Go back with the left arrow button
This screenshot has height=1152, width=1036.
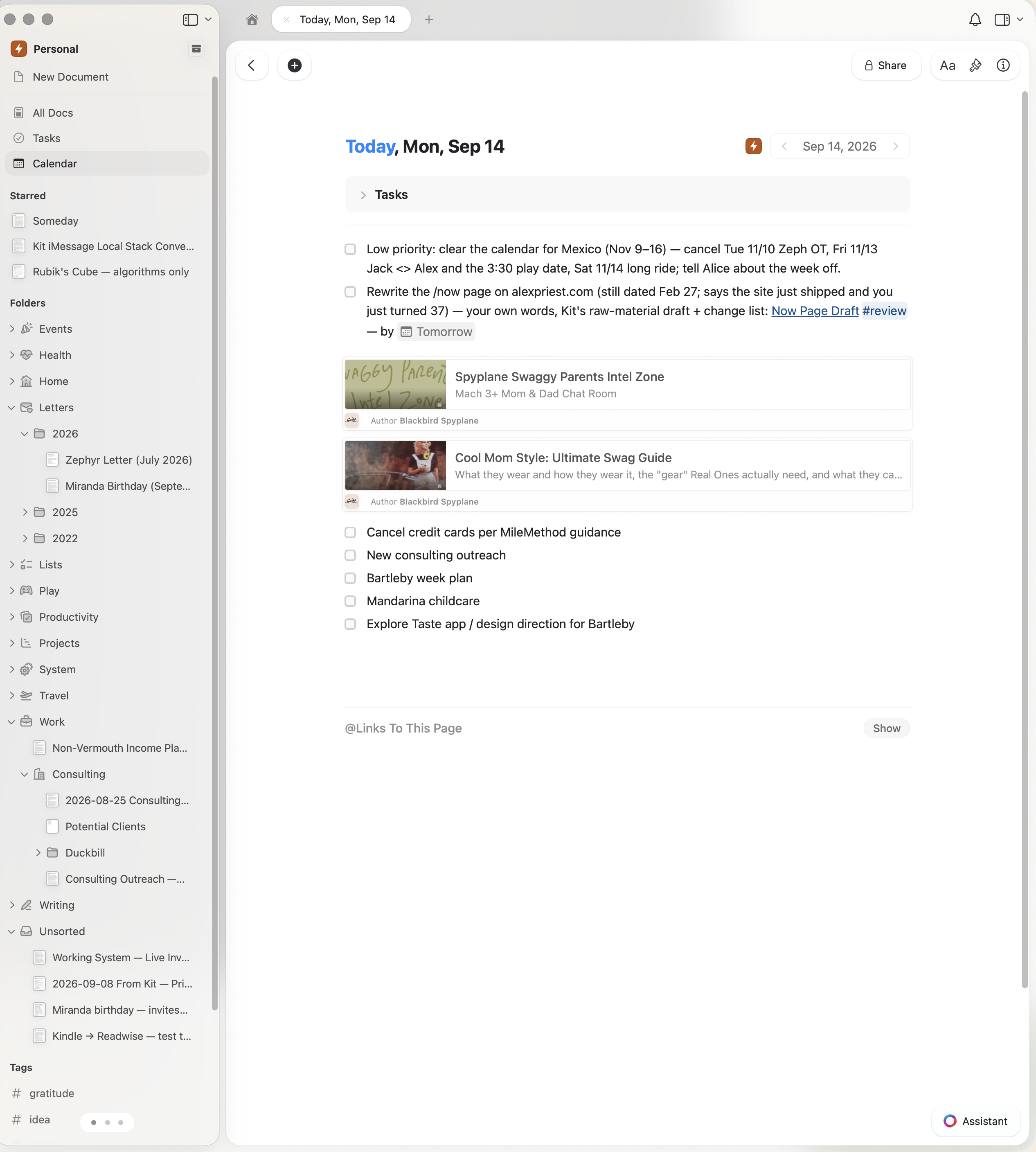[252, 65]
